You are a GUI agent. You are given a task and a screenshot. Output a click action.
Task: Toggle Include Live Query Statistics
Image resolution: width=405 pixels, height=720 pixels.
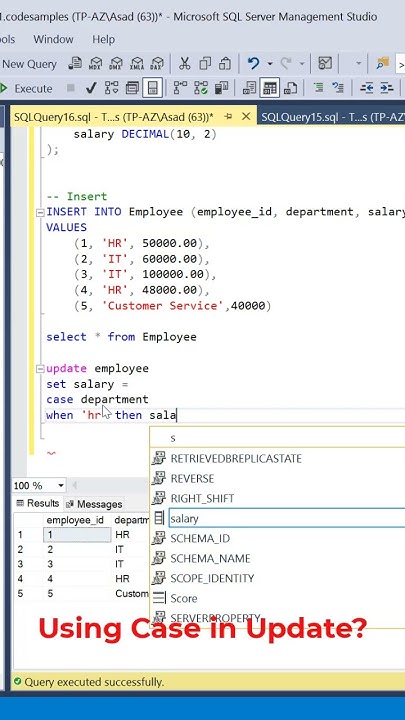[201, 88]
